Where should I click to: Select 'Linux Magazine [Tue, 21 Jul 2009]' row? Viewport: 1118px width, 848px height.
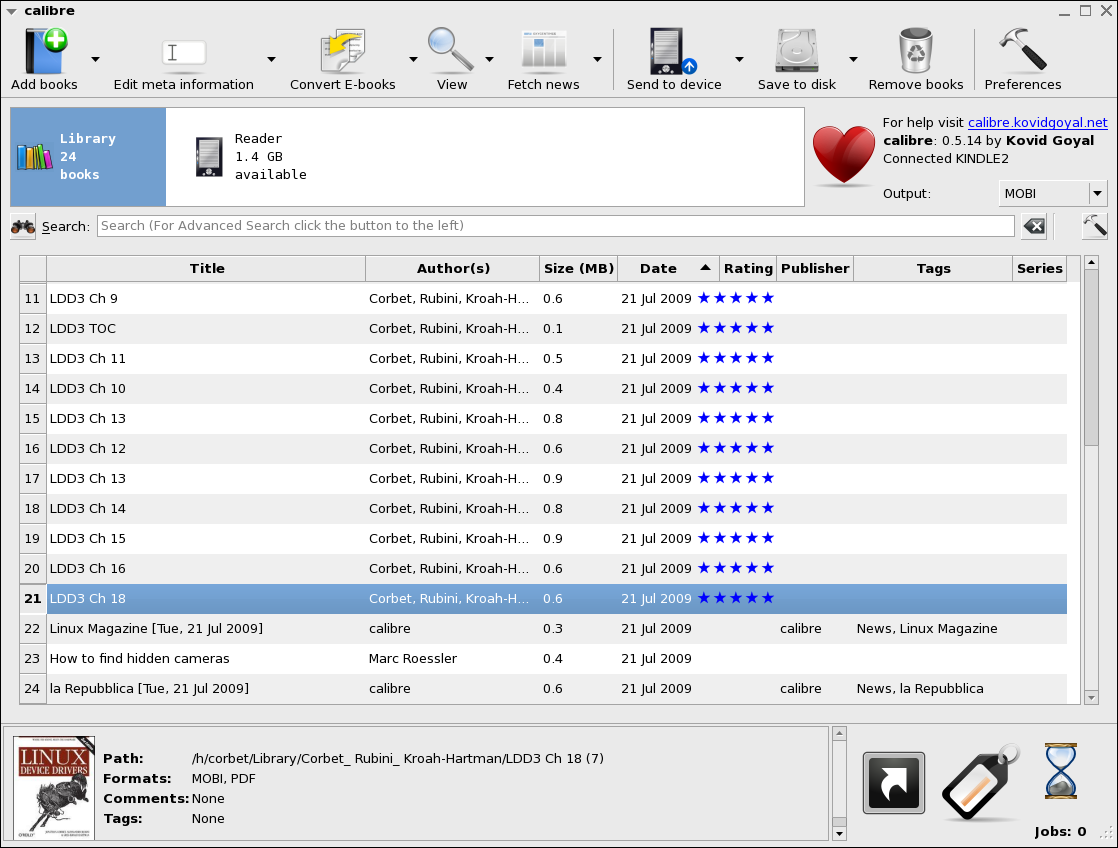[x=557, y=628]
